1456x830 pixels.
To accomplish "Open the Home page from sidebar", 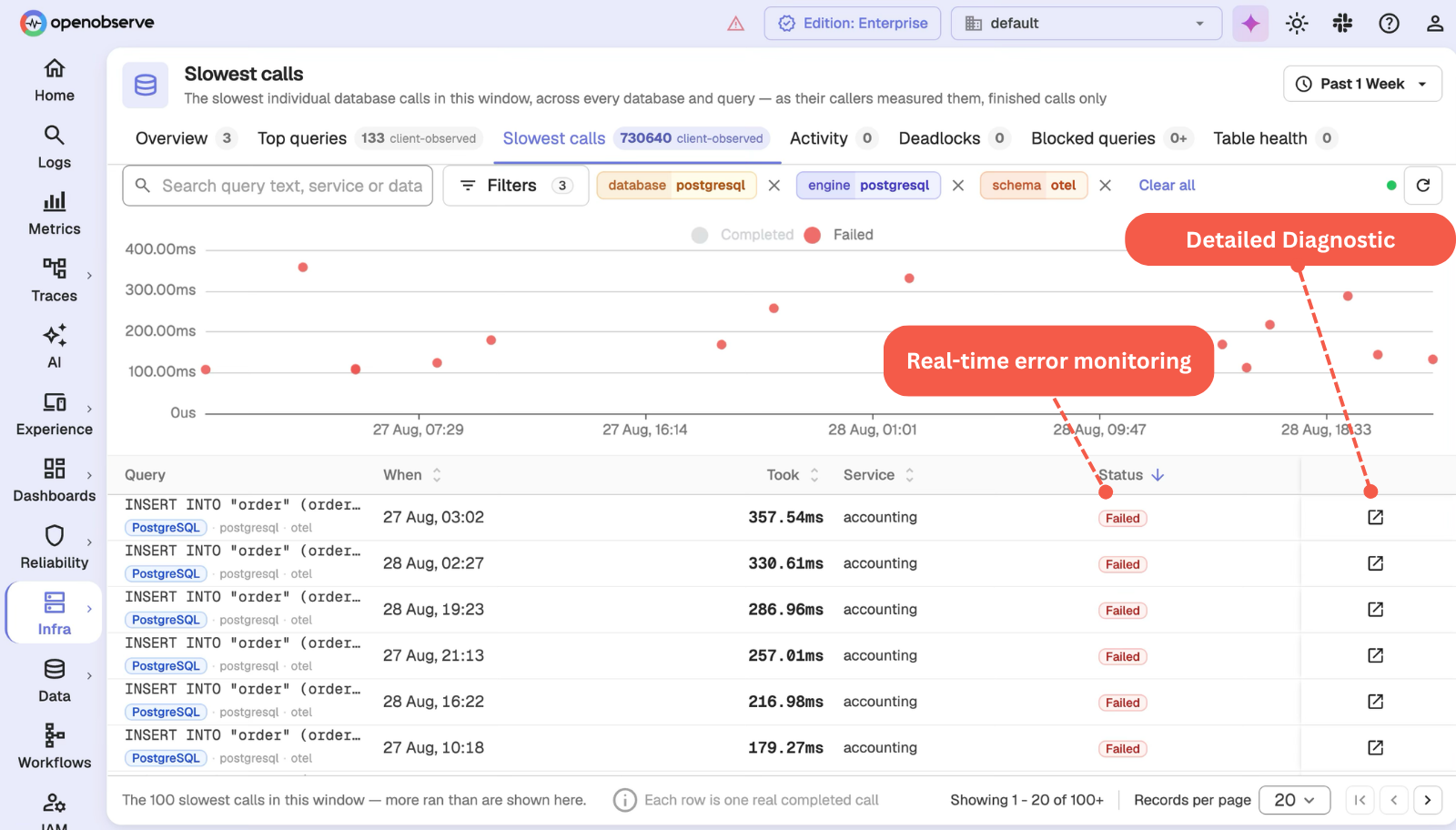I will (x=55, y=80).
